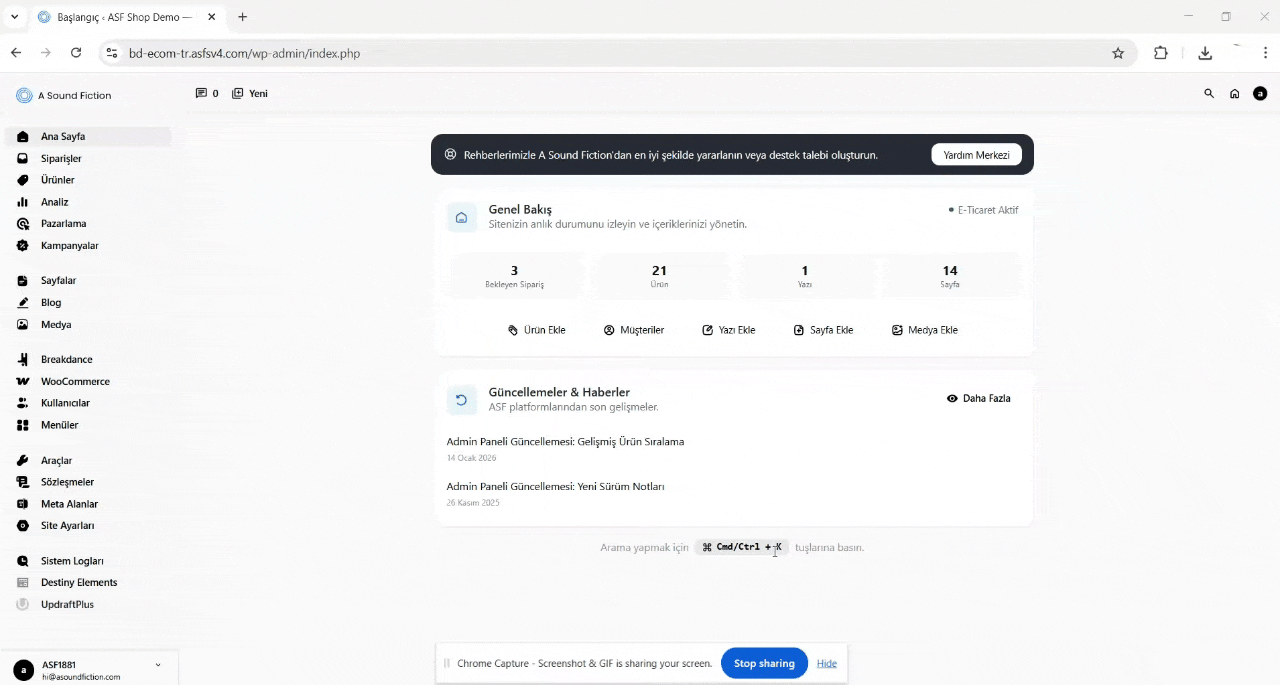Image resolution: width=1280 pixels, height=685 pixels.
Task: Open the Müşteriler shortcut
Action: (634, 330)
